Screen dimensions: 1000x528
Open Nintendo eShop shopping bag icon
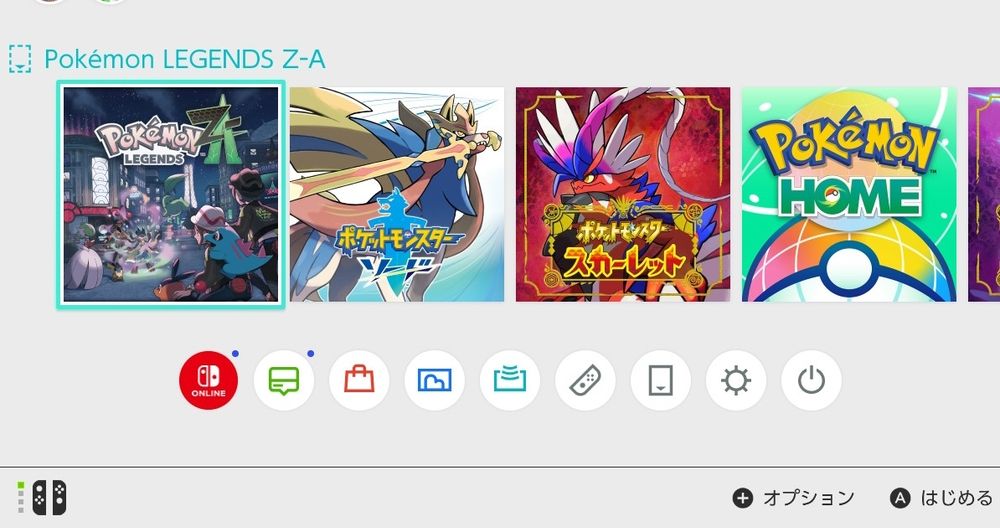pyautogui.click(x=359, y=380)
